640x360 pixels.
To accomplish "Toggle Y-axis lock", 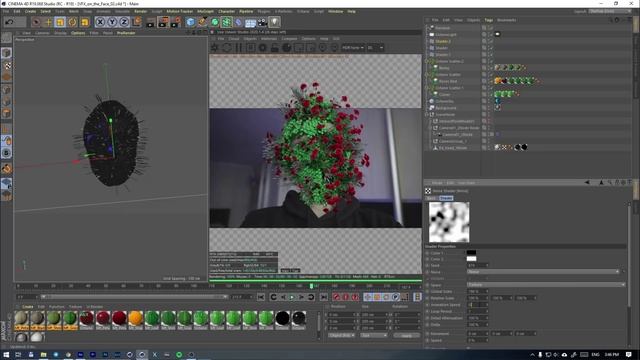I will (x=112, y=22).
